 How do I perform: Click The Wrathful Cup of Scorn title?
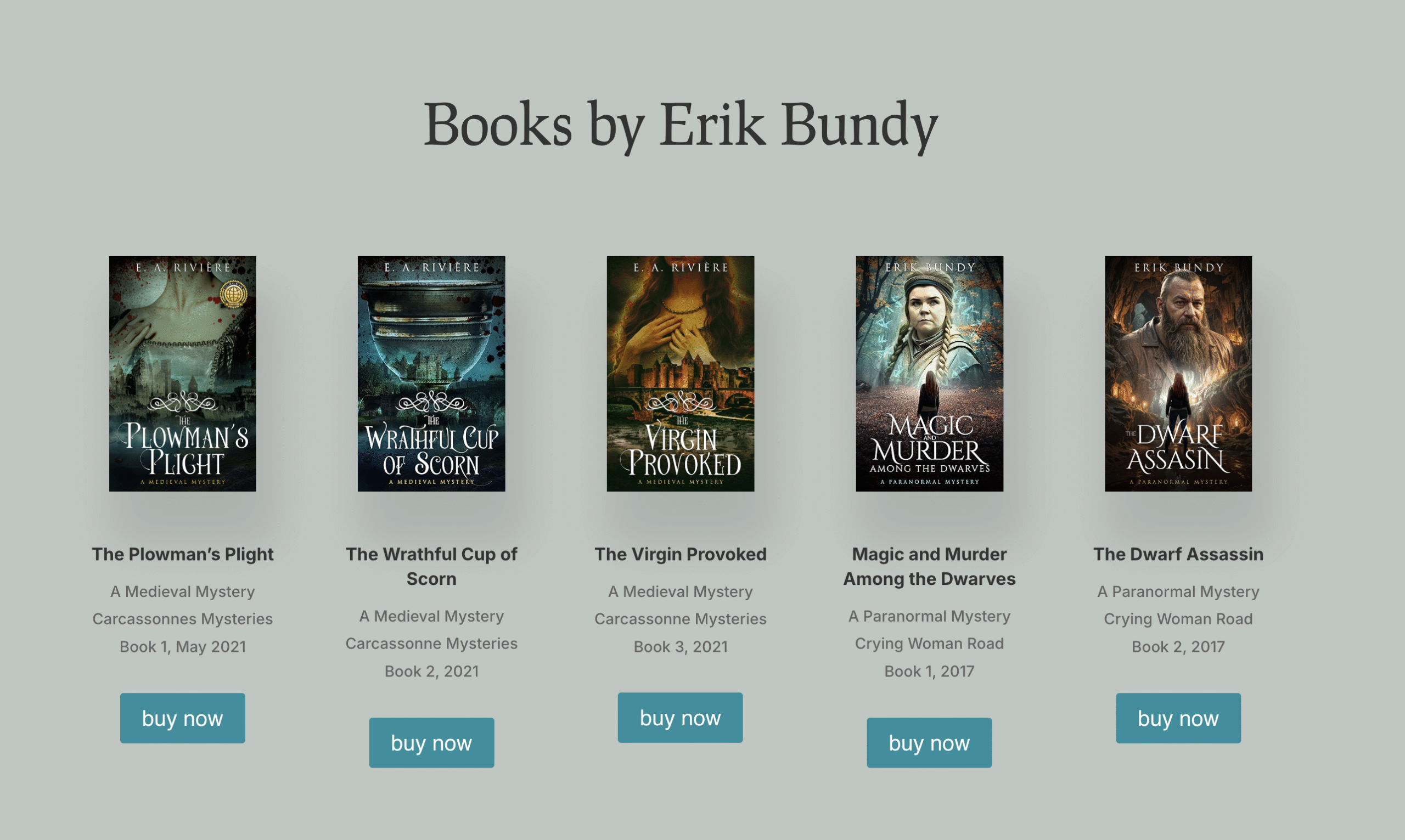(x=431, y=566)
